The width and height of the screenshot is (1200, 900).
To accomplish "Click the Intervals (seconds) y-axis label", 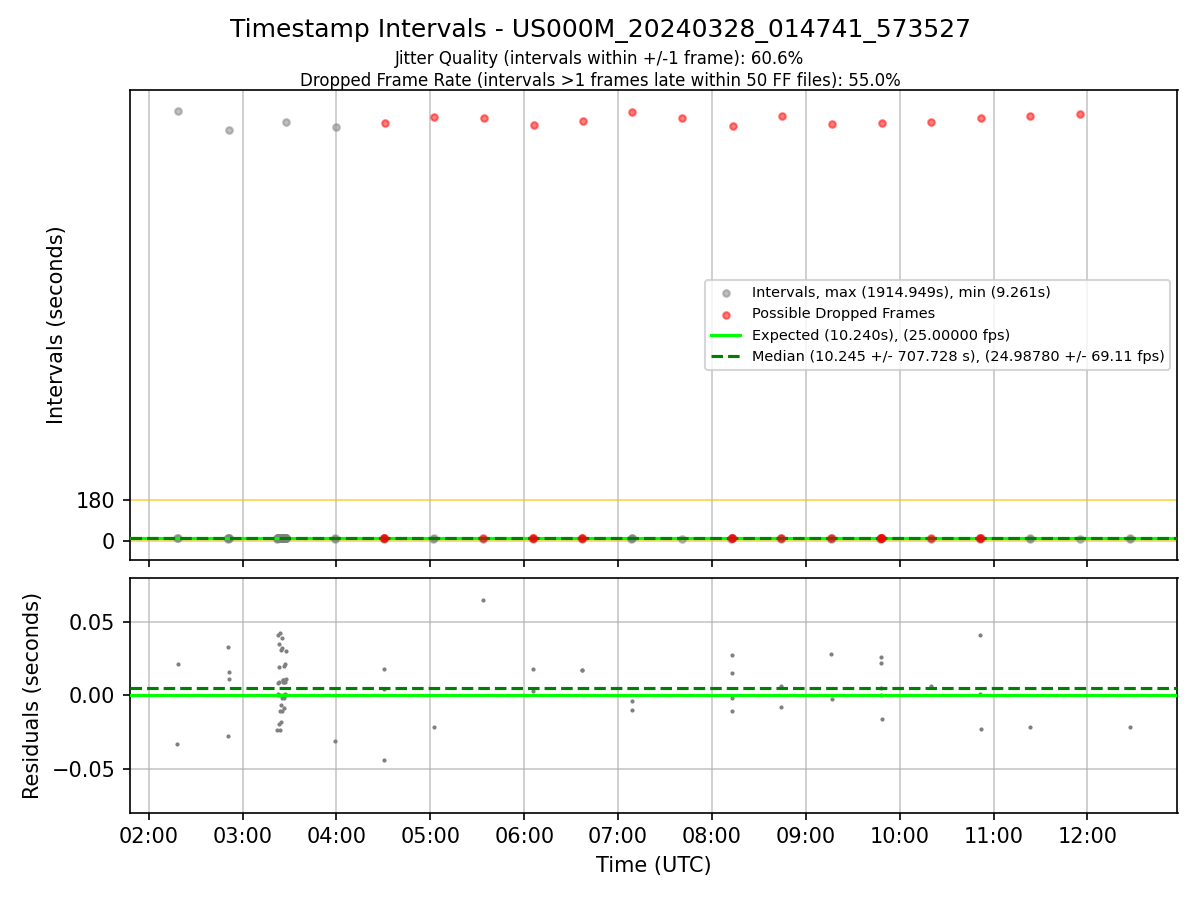I will pyautogui.click(x=56, y=325).
